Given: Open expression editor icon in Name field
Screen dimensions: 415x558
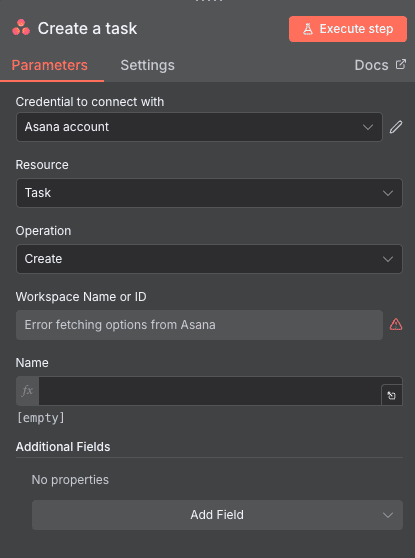Looking at the screenshot, I should 392,395.
